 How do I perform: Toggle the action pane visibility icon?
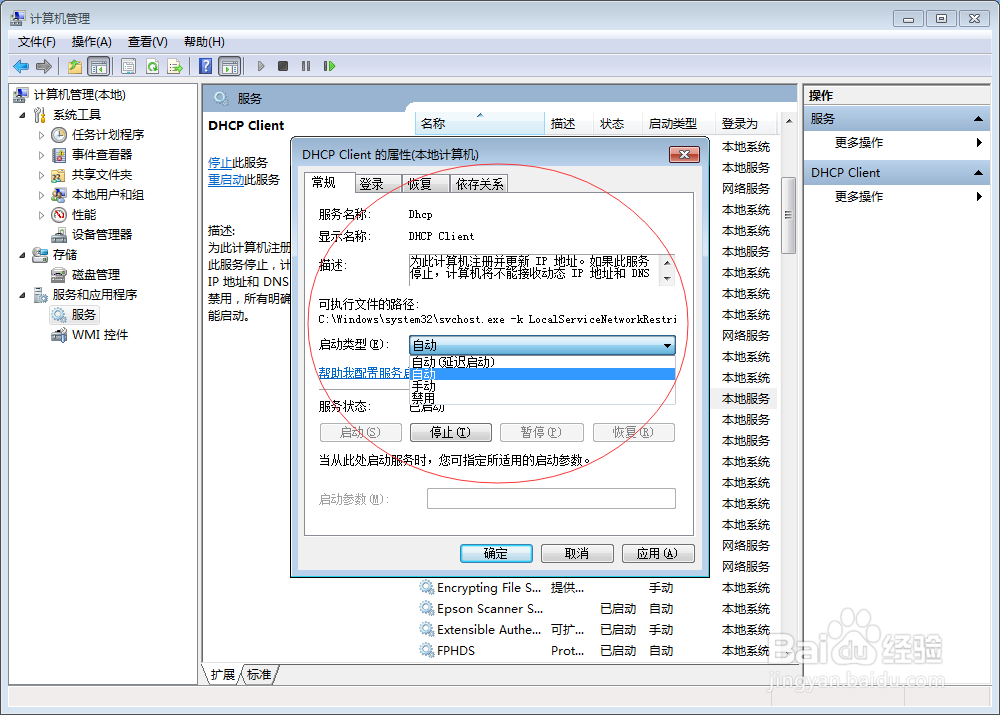[230, 65]
